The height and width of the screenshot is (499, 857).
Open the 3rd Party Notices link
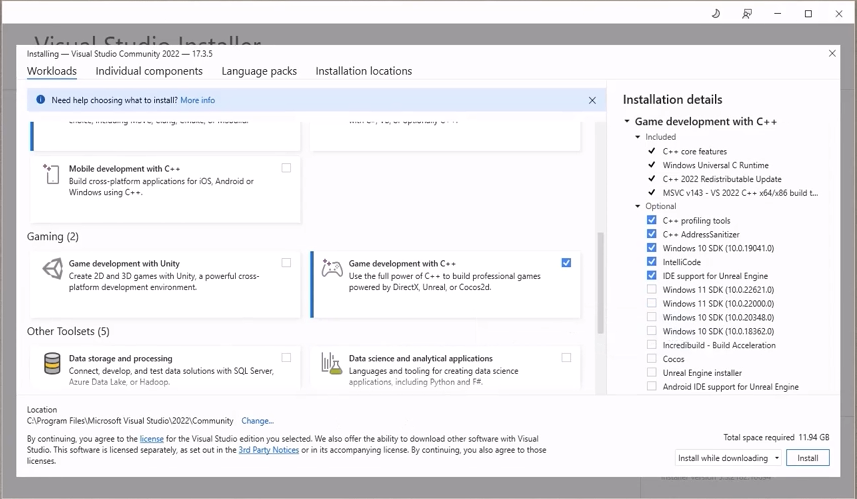point(269,450)
